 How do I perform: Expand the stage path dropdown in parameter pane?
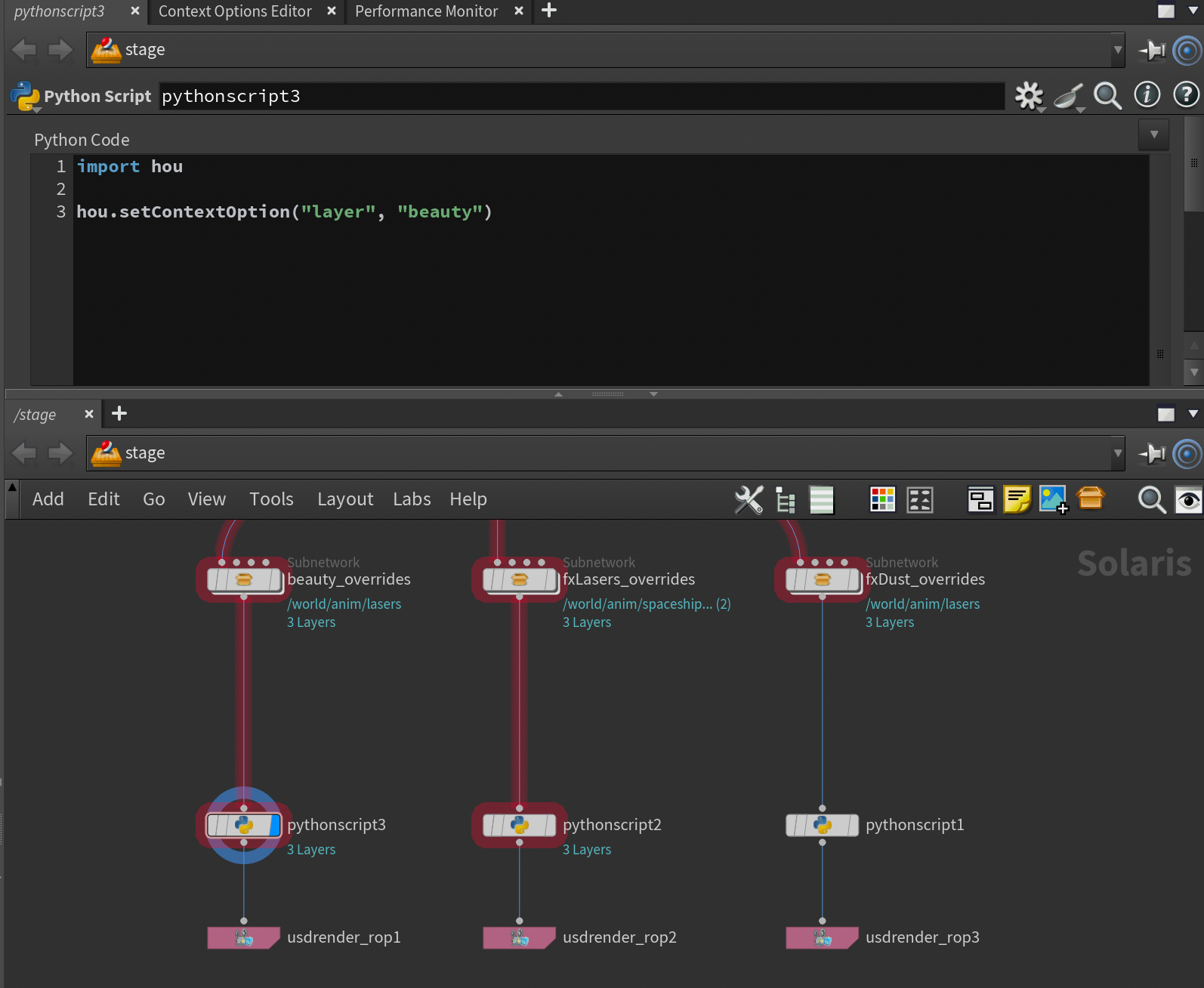1117,50
